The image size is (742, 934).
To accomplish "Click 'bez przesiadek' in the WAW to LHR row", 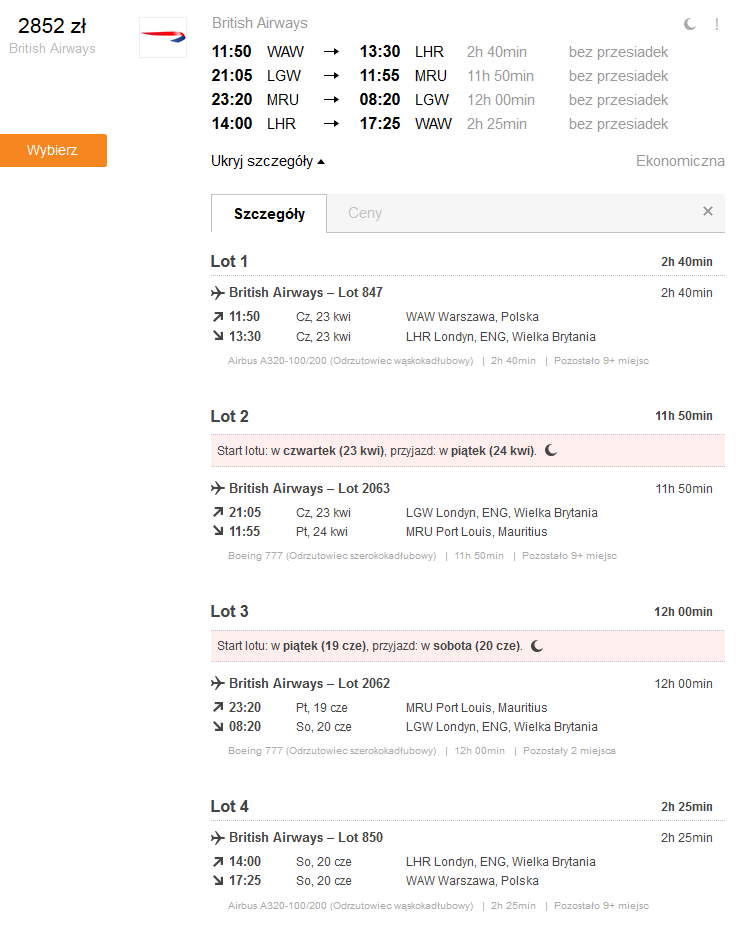I will tap(618, 52).
